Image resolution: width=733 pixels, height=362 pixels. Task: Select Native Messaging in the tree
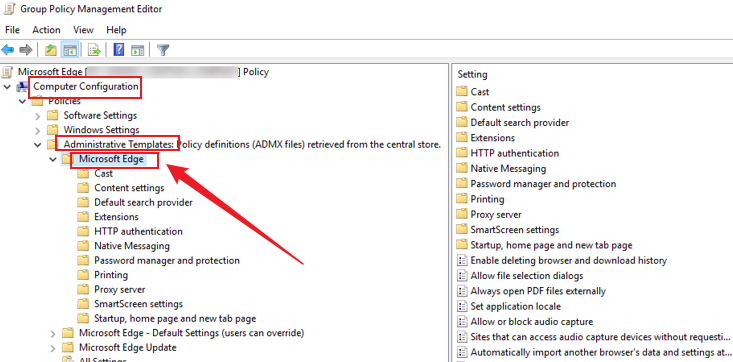pos(132,246)
